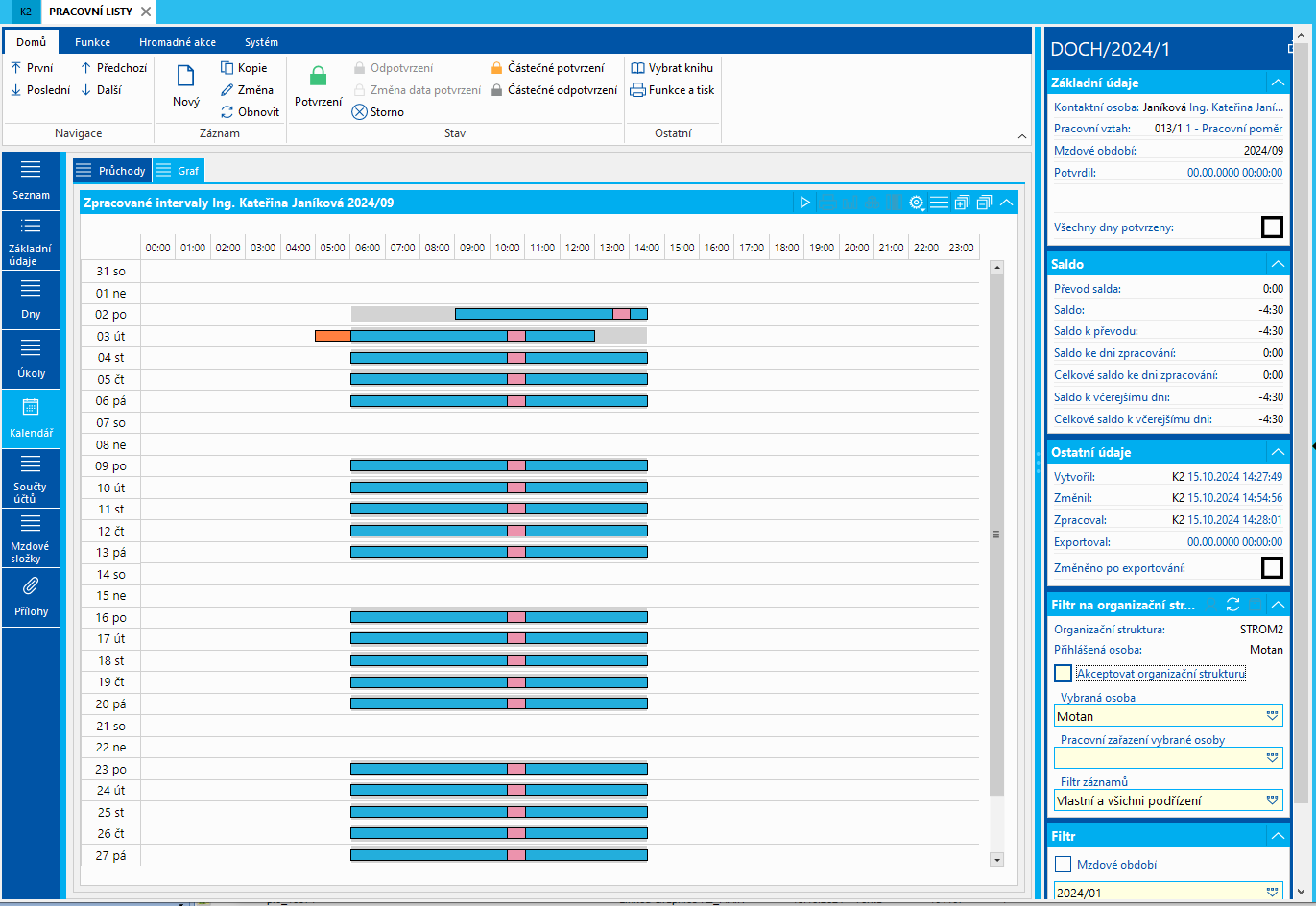Image resolution: width=1316 pixels, height=906 pixels.
Task: Cancel the record with Storno
Action: pyautogui.click(x=378, y=112)
